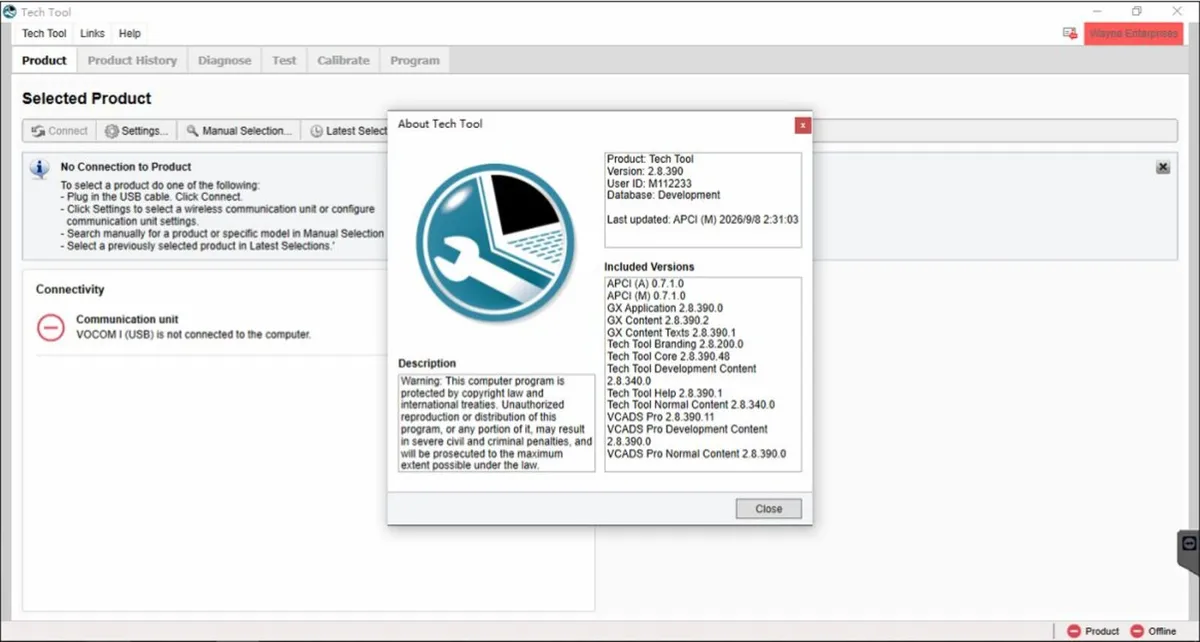This screenshot has width=1200, height=642.
Task: Click the User ID: M112233 line
Action: click(x=648, y=183)
